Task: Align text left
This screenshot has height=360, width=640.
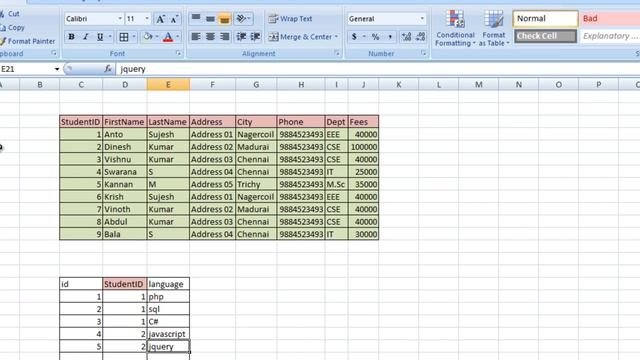Action: [196, 37]
